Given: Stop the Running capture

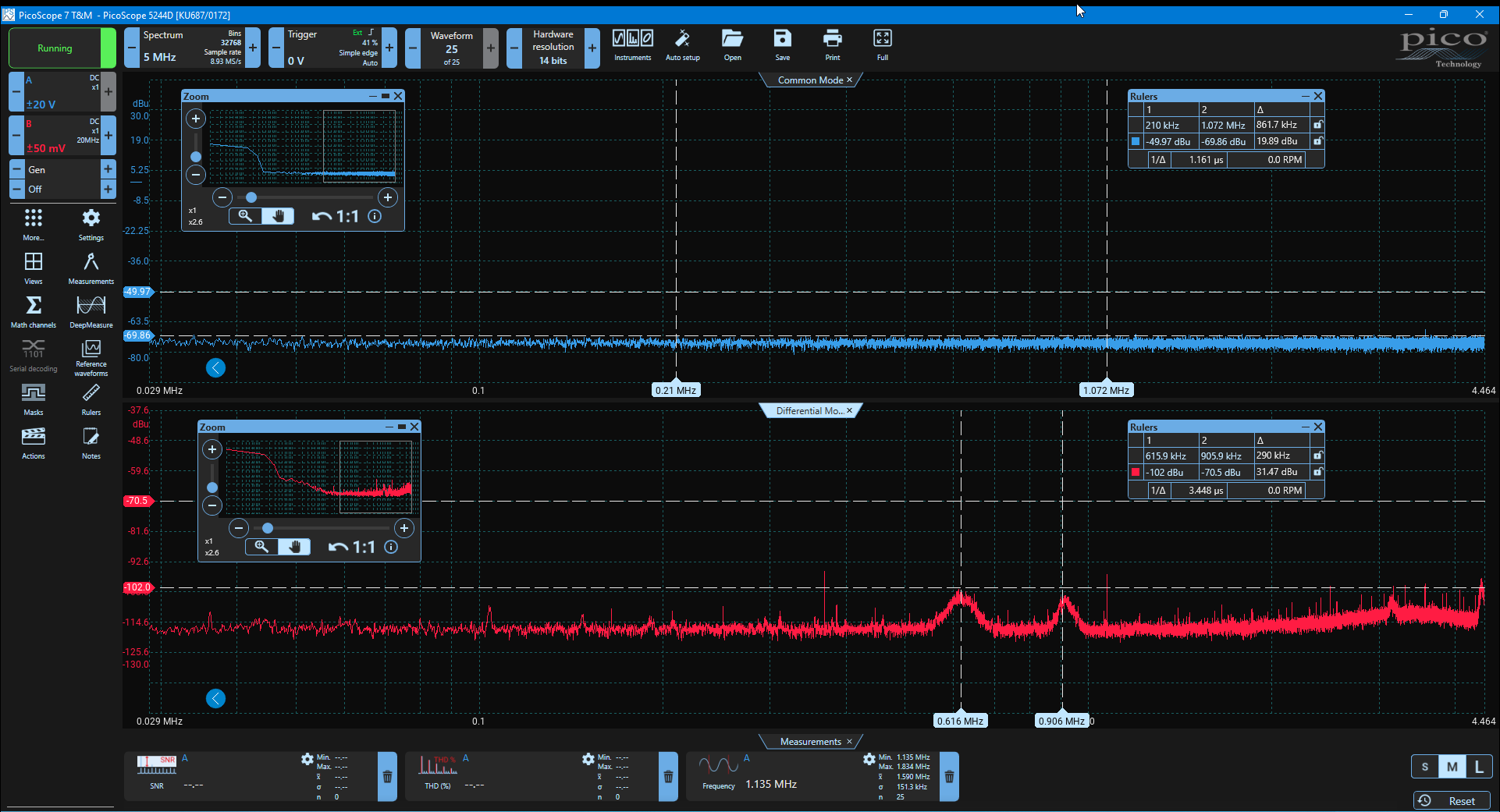Looking at the screenshot, I should point(62,48).
